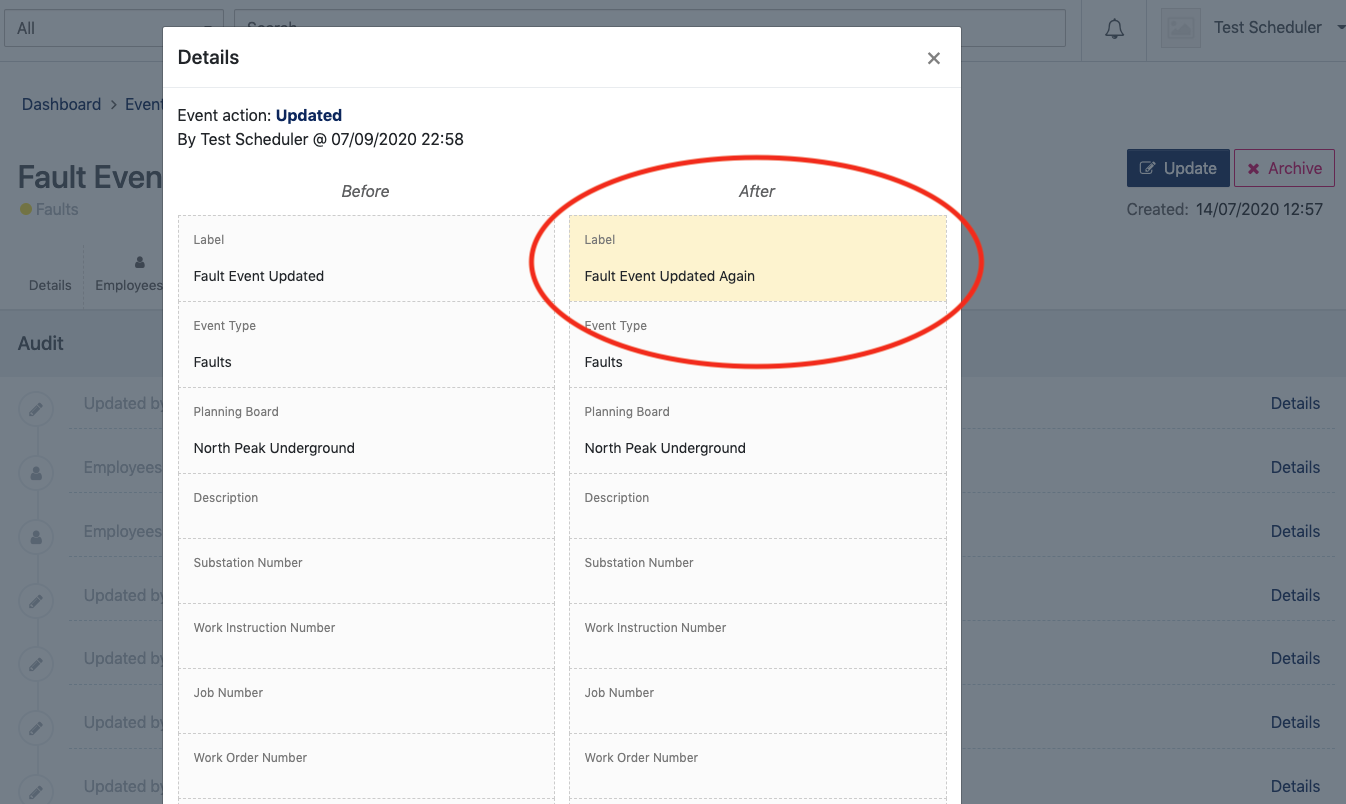Click the user avatar thumbnail

[x=1181, y=28]
